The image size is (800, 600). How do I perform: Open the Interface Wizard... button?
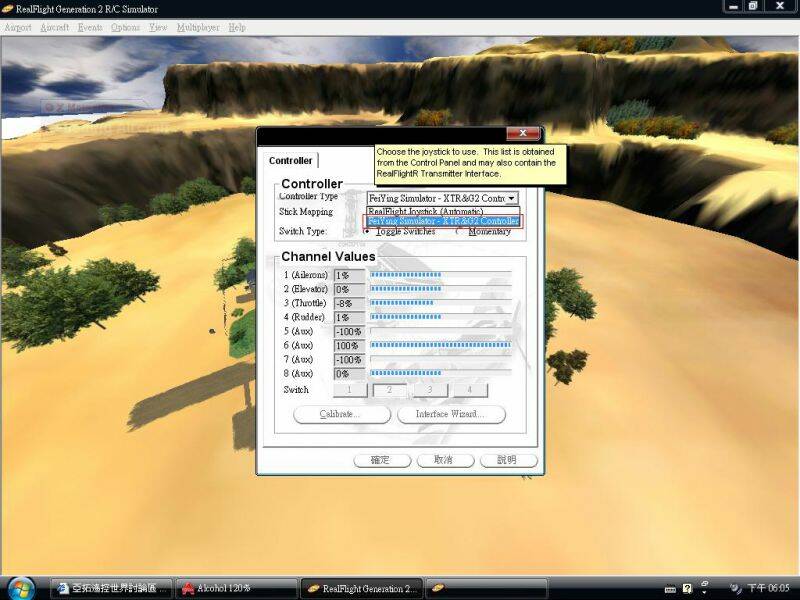[x=451, y=414]
